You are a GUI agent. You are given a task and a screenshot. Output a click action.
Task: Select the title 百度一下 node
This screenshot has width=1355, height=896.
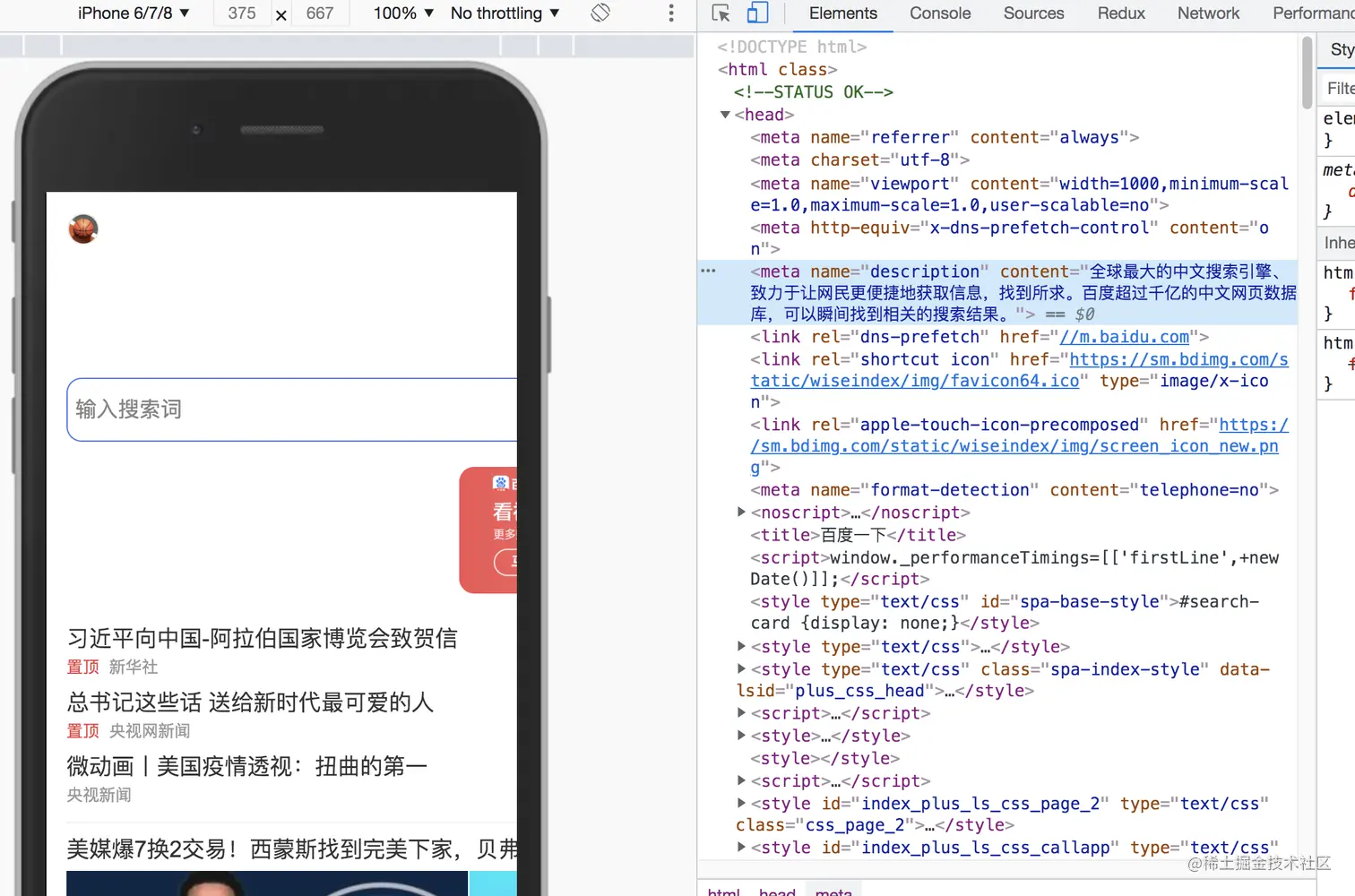click(858, 535)
